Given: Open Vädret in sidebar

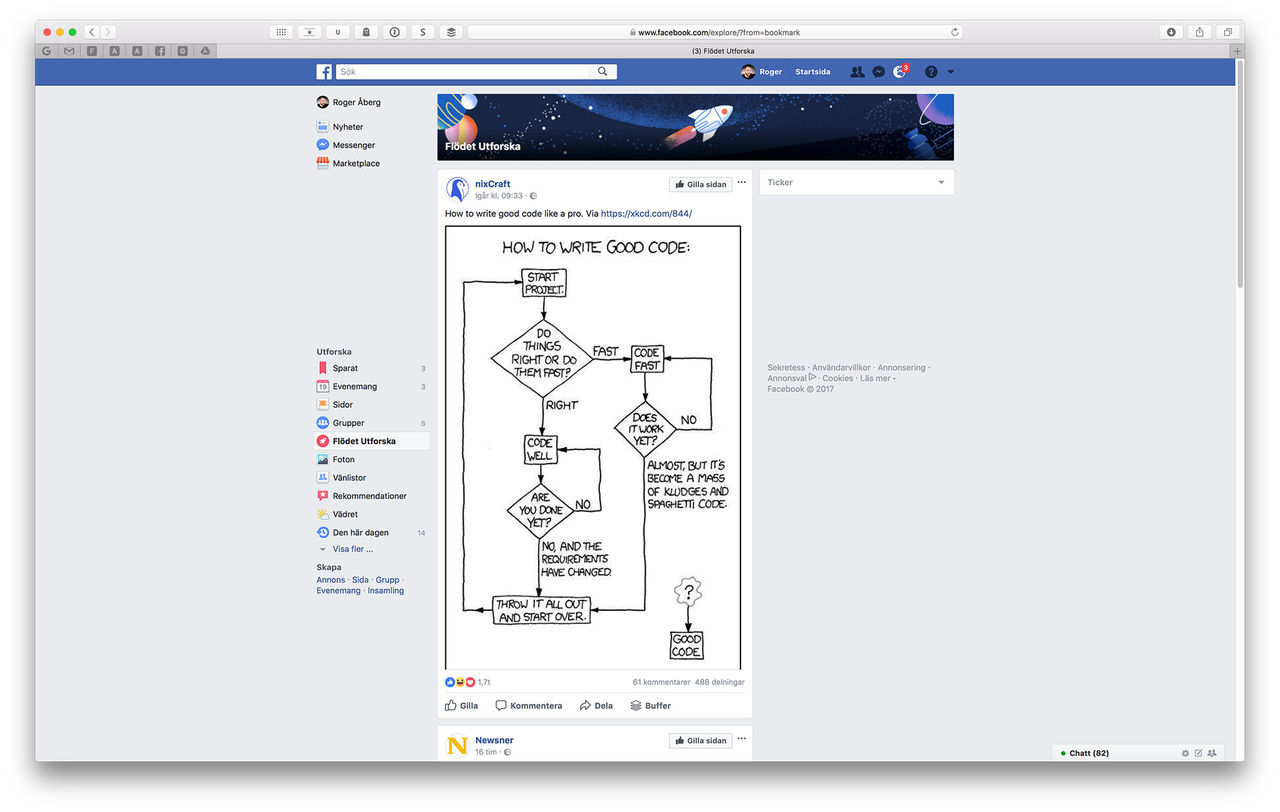Looking at the screenshot, I should click(x=372, y=514).
